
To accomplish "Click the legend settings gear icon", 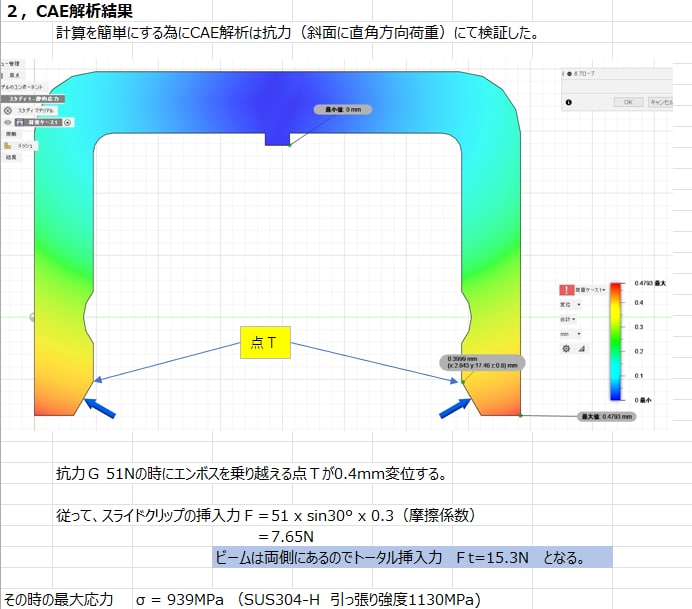I will tap(566, 349).
